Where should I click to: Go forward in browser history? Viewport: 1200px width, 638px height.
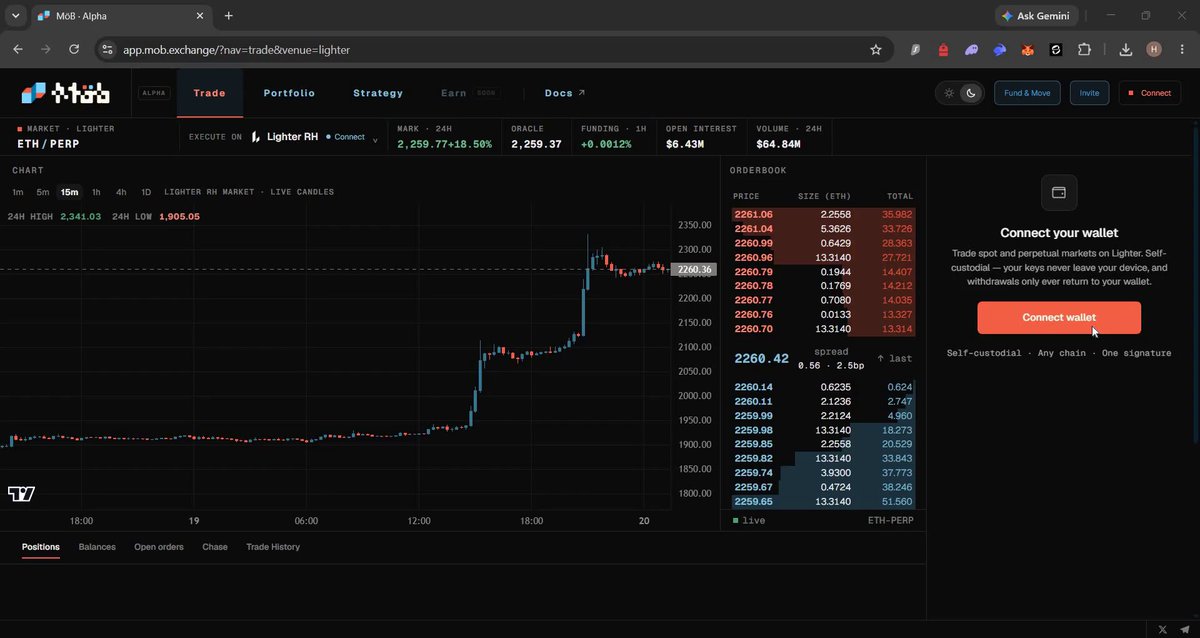point(46,49)
